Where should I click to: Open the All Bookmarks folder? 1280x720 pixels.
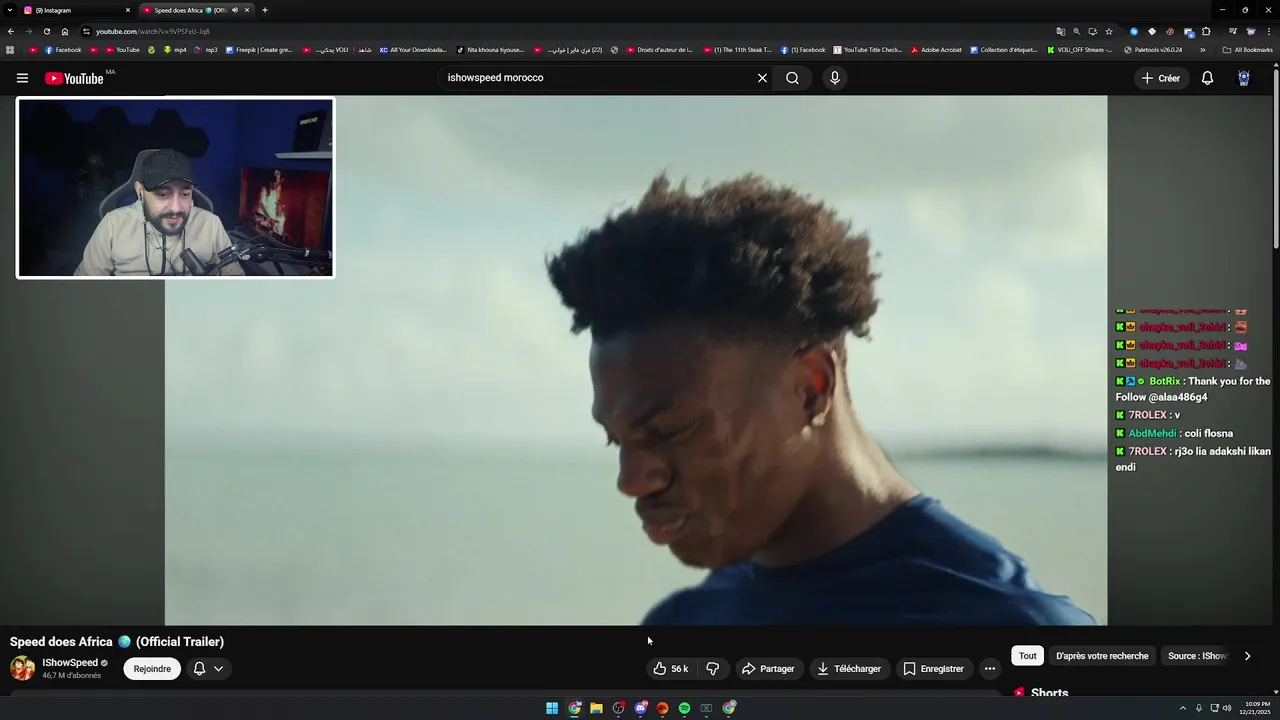tap(1247, 49)
